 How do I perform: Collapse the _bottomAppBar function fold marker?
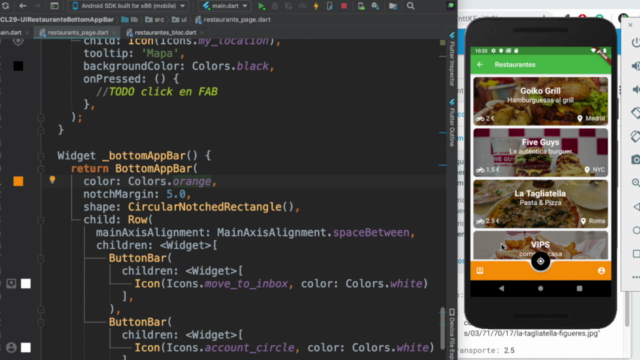point(40,156)
